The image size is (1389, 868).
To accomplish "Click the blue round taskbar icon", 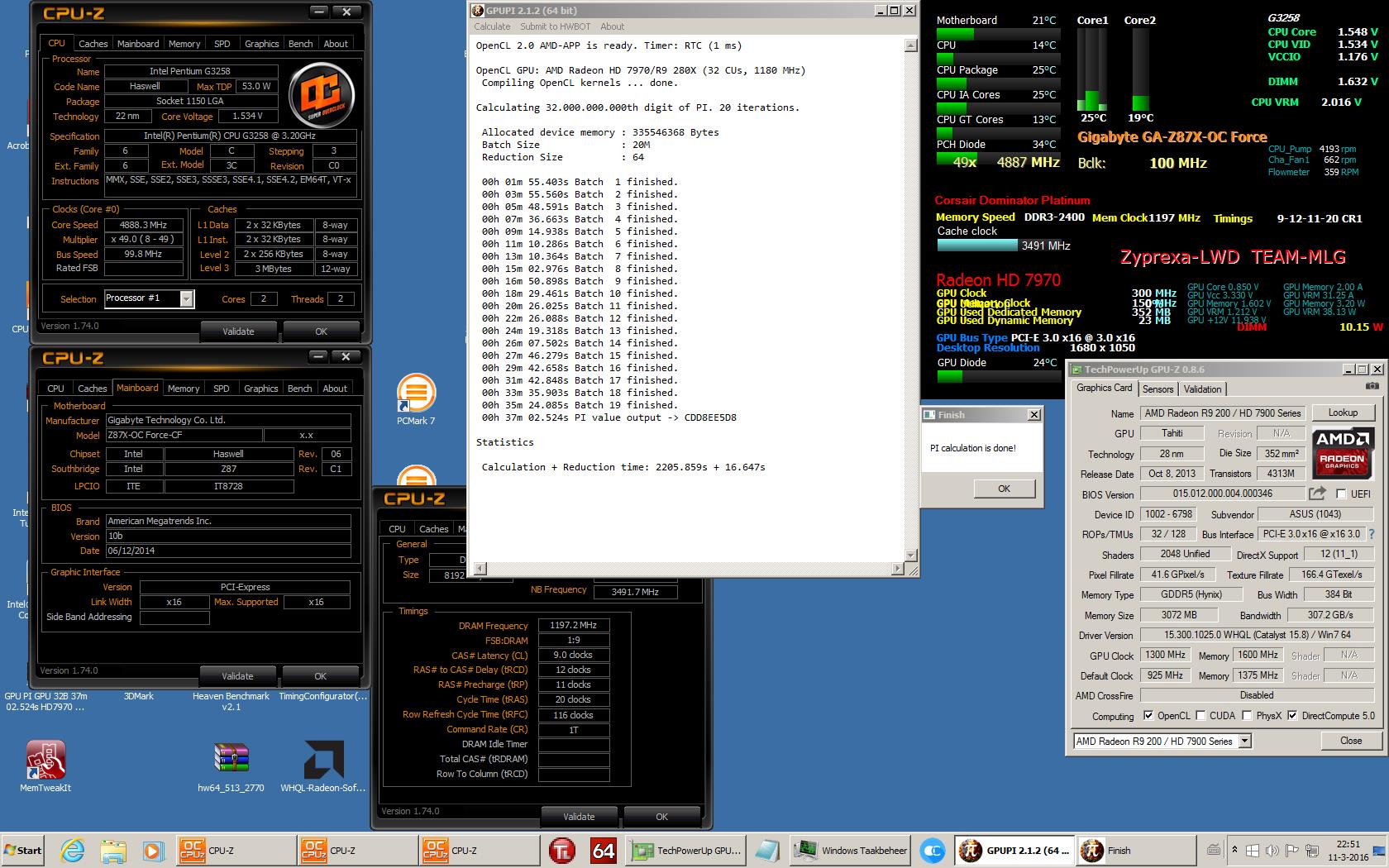I will pyautogui.click(x=933, y=850).
